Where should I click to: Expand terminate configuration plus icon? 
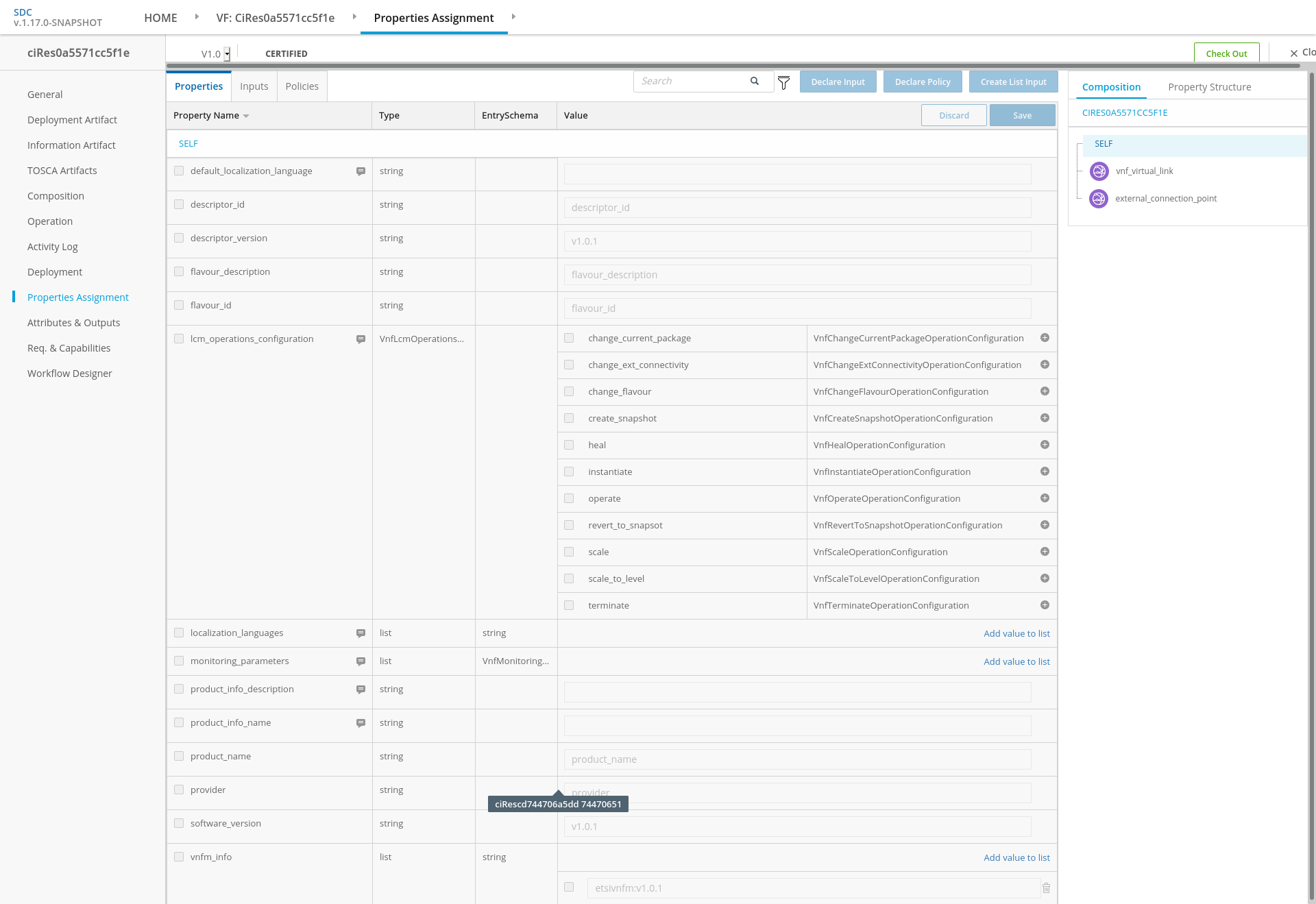tap(1045, 605)
